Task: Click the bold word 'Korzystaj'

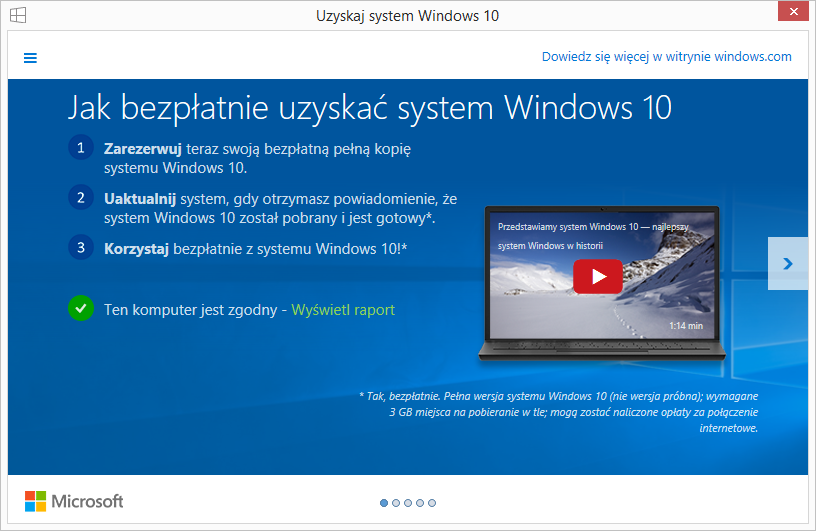Action: [136, 249]
